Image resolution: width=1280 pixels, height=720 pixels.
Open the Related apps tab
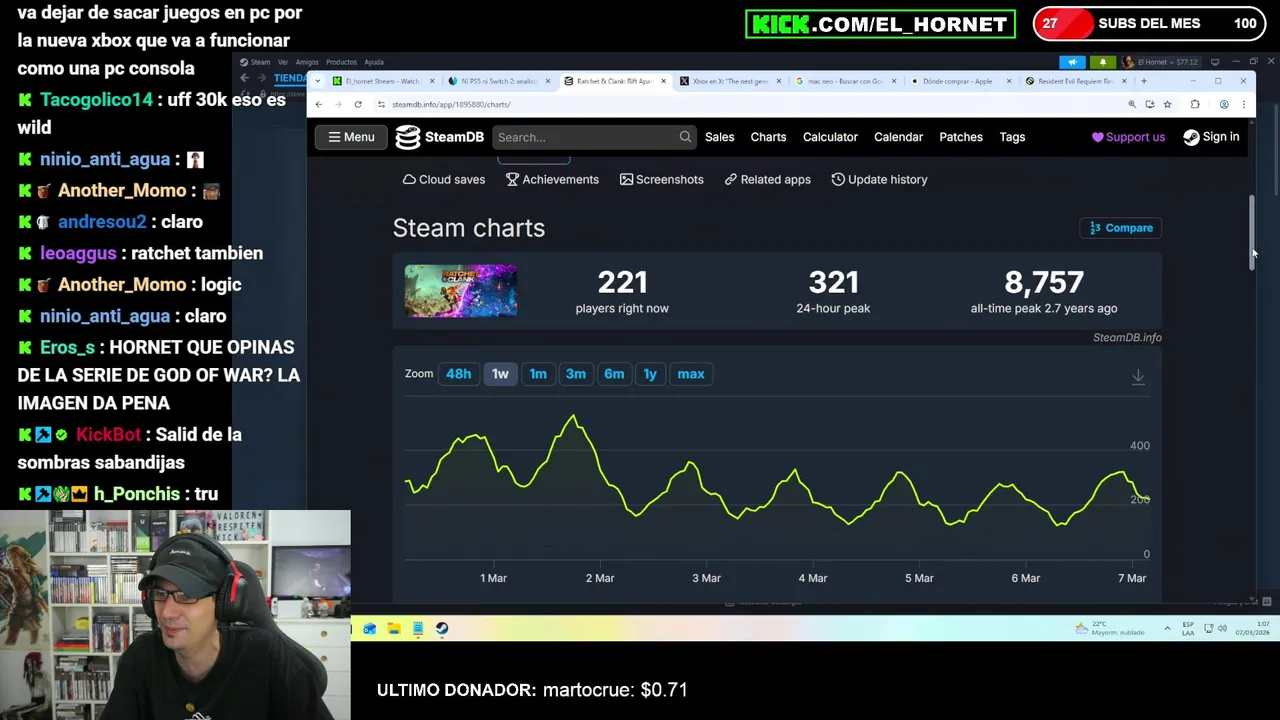coord(767,179)
